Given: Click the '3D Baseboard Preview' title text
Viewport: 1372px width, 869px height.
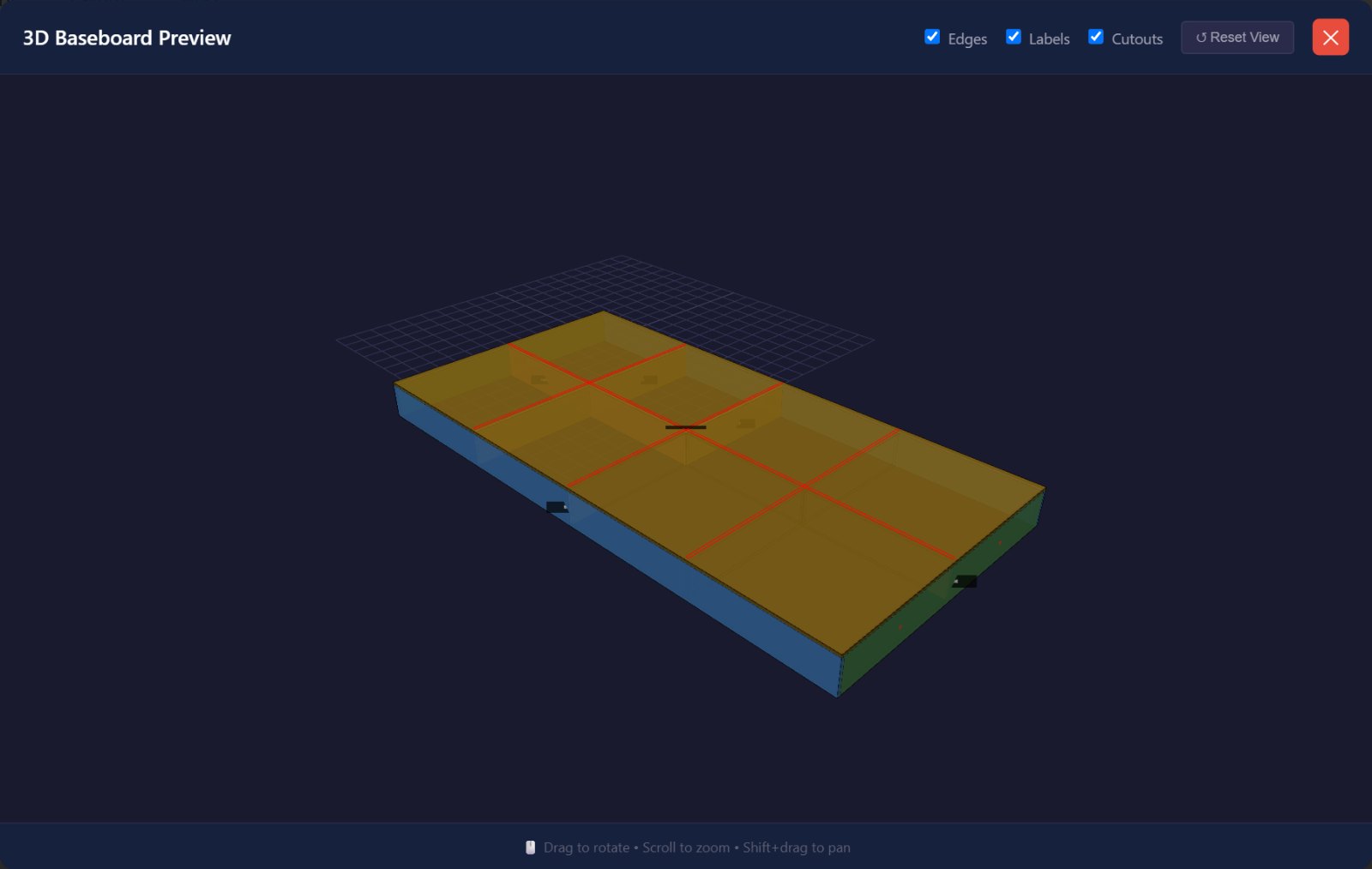Looking at the screenshot, I should point(127,38).
